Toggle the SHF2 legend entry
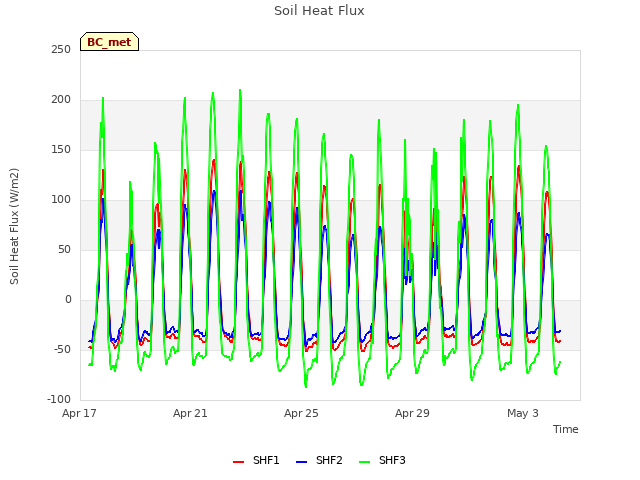 click(319, 460)
